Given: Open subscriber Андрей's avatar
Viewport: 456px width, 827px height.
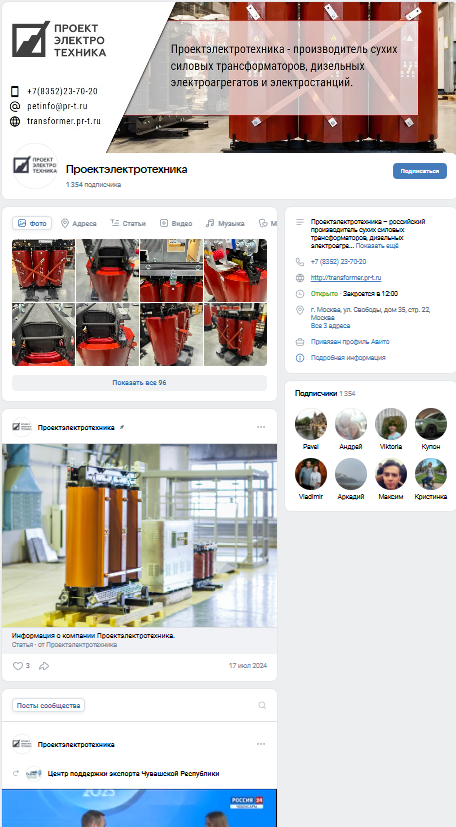Looking at the screenshot, I should click(351, 424).
